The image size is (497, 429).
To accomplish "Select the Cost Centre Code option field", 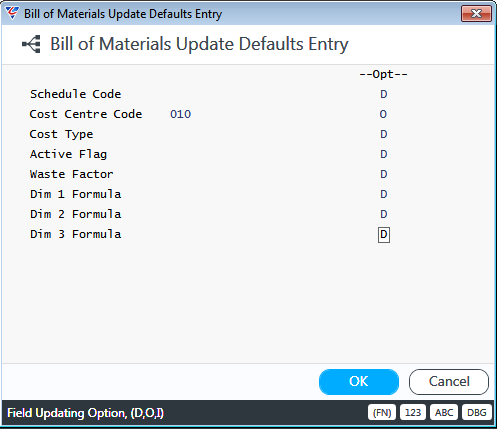I will tap(383, 114).
